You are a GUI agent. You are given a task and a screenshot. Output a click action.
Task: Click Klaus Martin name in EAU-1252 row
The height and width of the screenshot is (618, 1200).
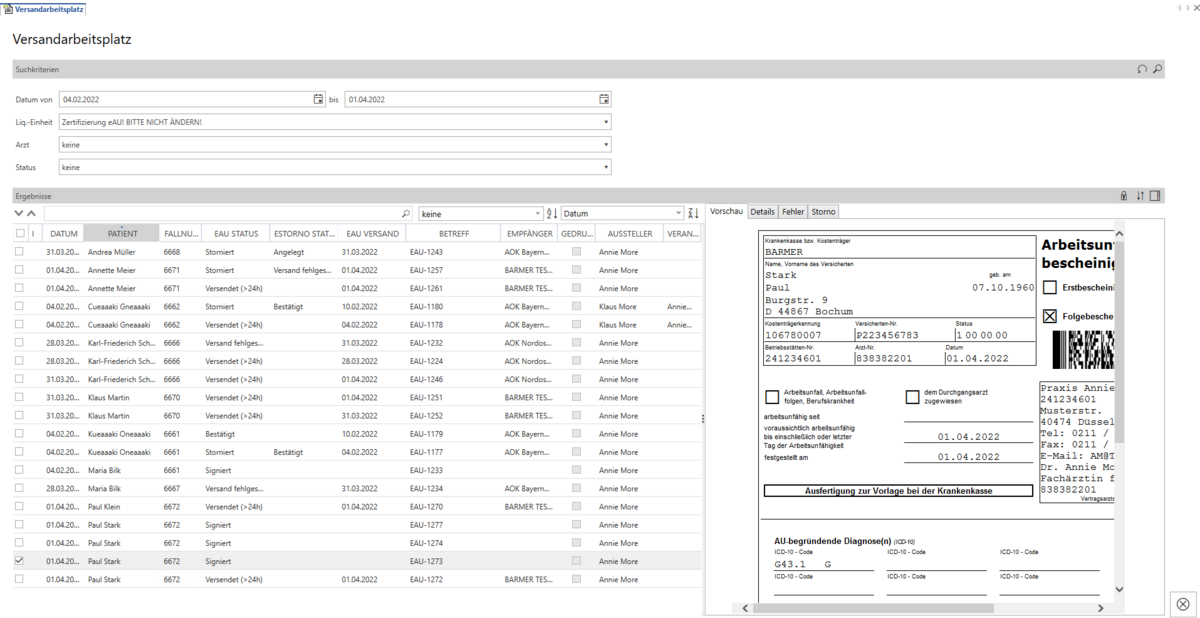click(109, 416)
